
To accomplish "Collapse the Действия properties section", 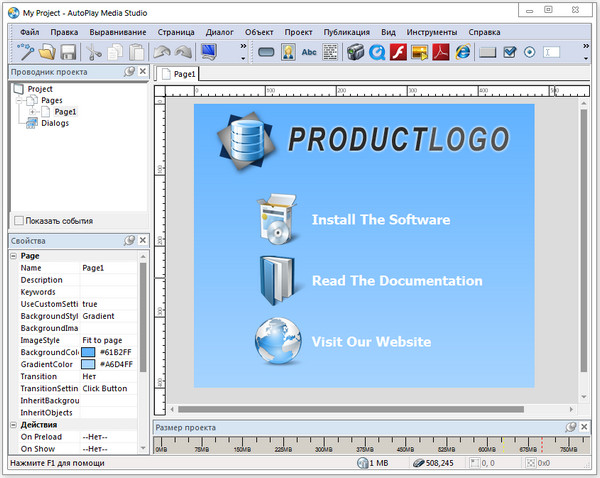I will tap(13, 425).
